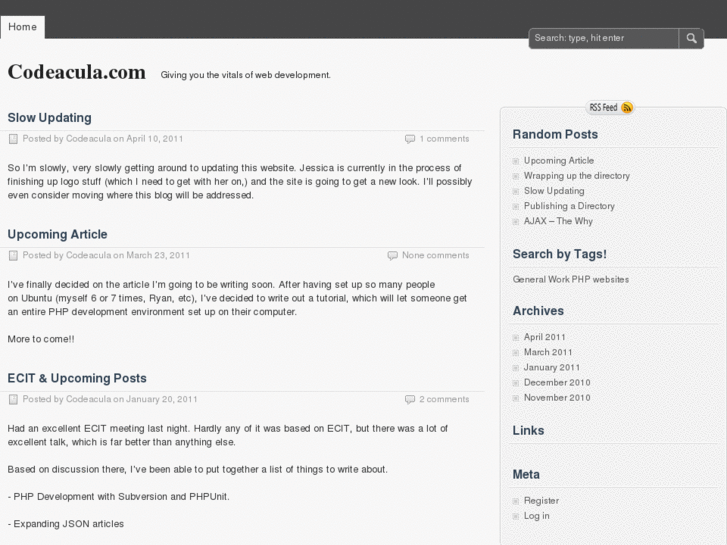View the November 2010 archive

point(557,398)
